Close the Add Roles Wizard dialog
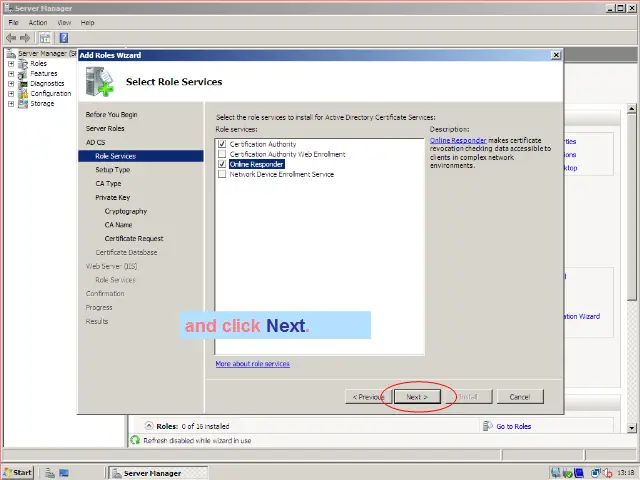640x480 pixels. [556, 55]
